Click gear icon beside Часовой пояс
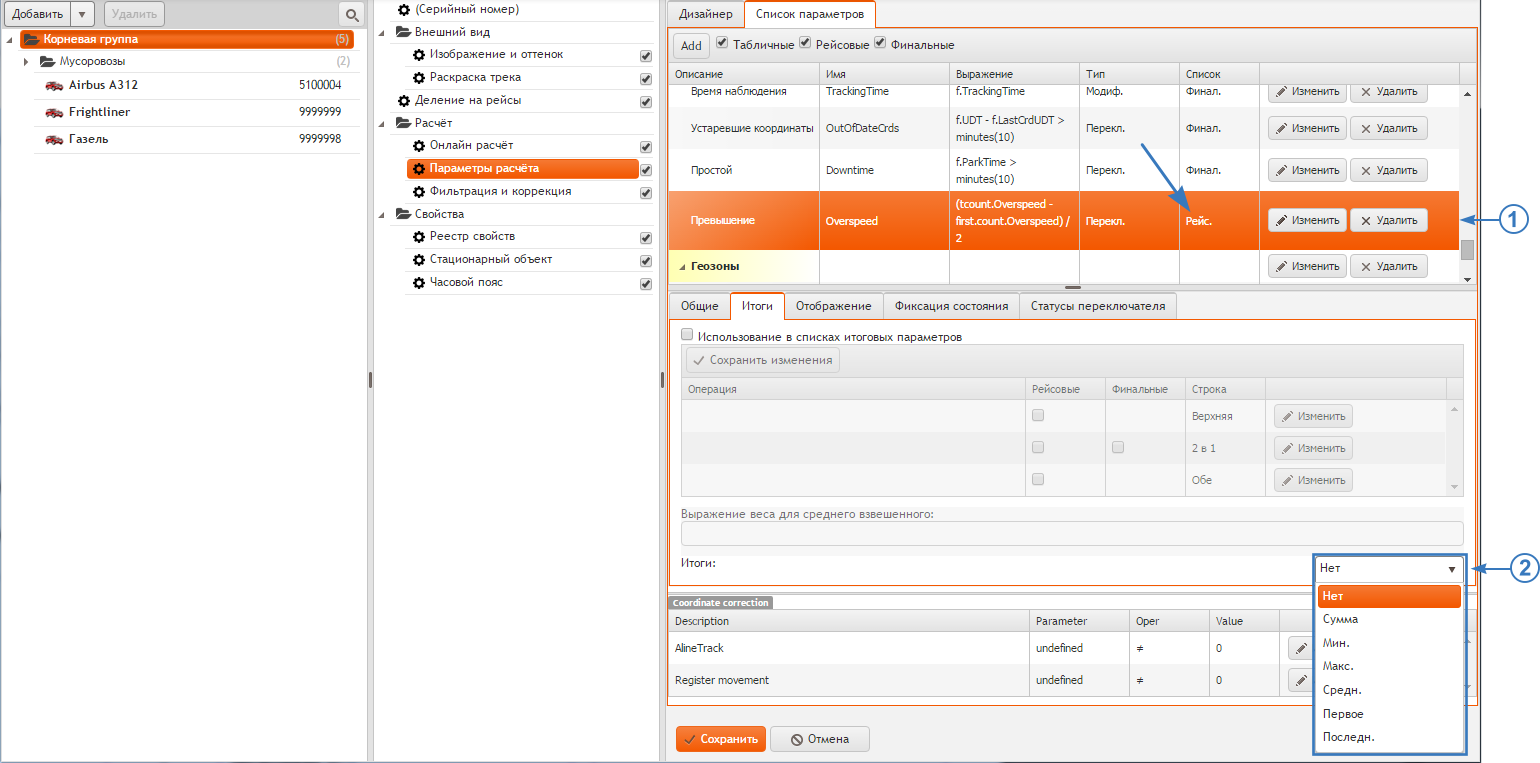1540x763 pixels. (420, 283)
